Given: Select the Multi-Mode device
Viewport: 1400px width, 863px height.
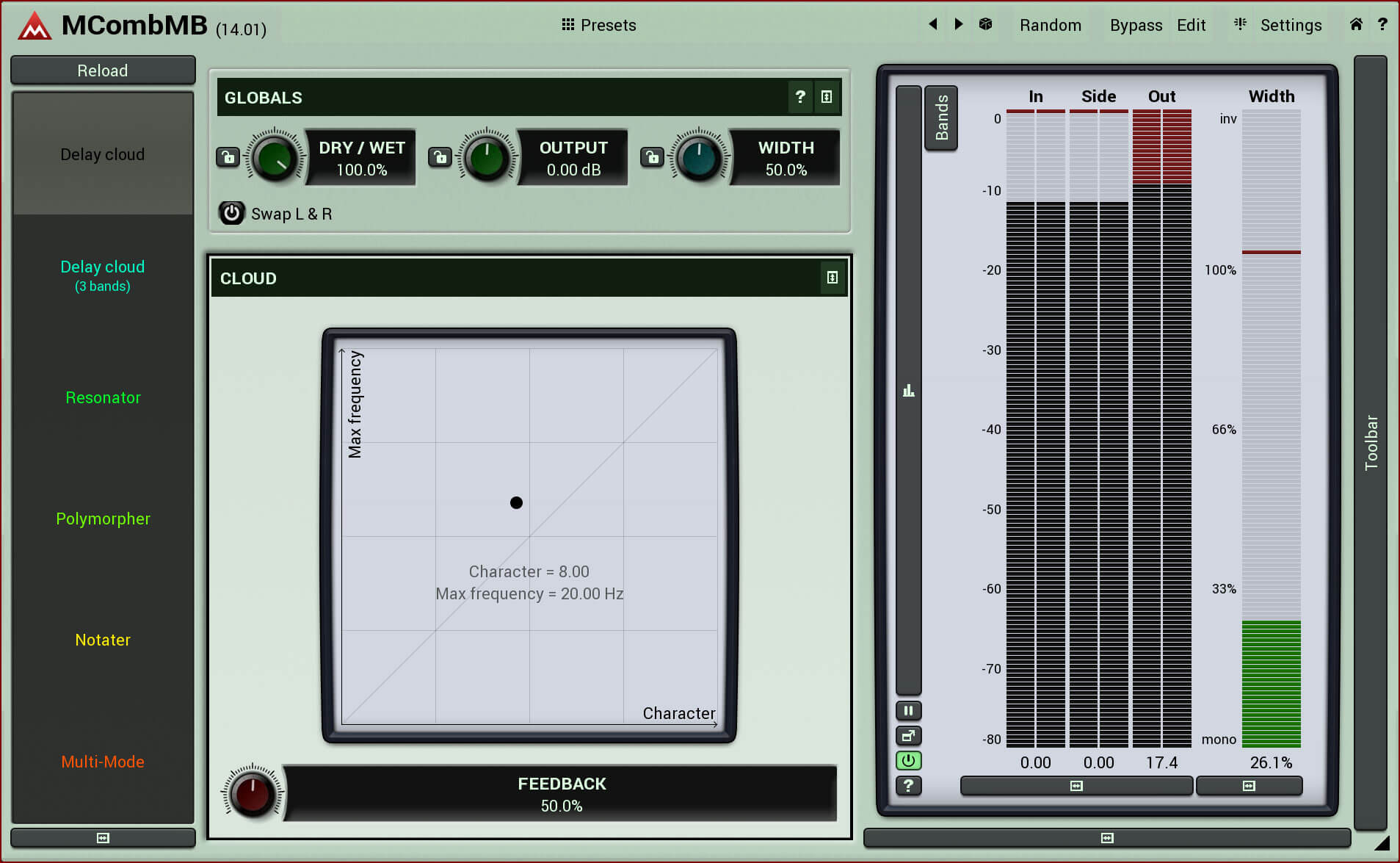Looking at the screenshot, I should point(103,762).
